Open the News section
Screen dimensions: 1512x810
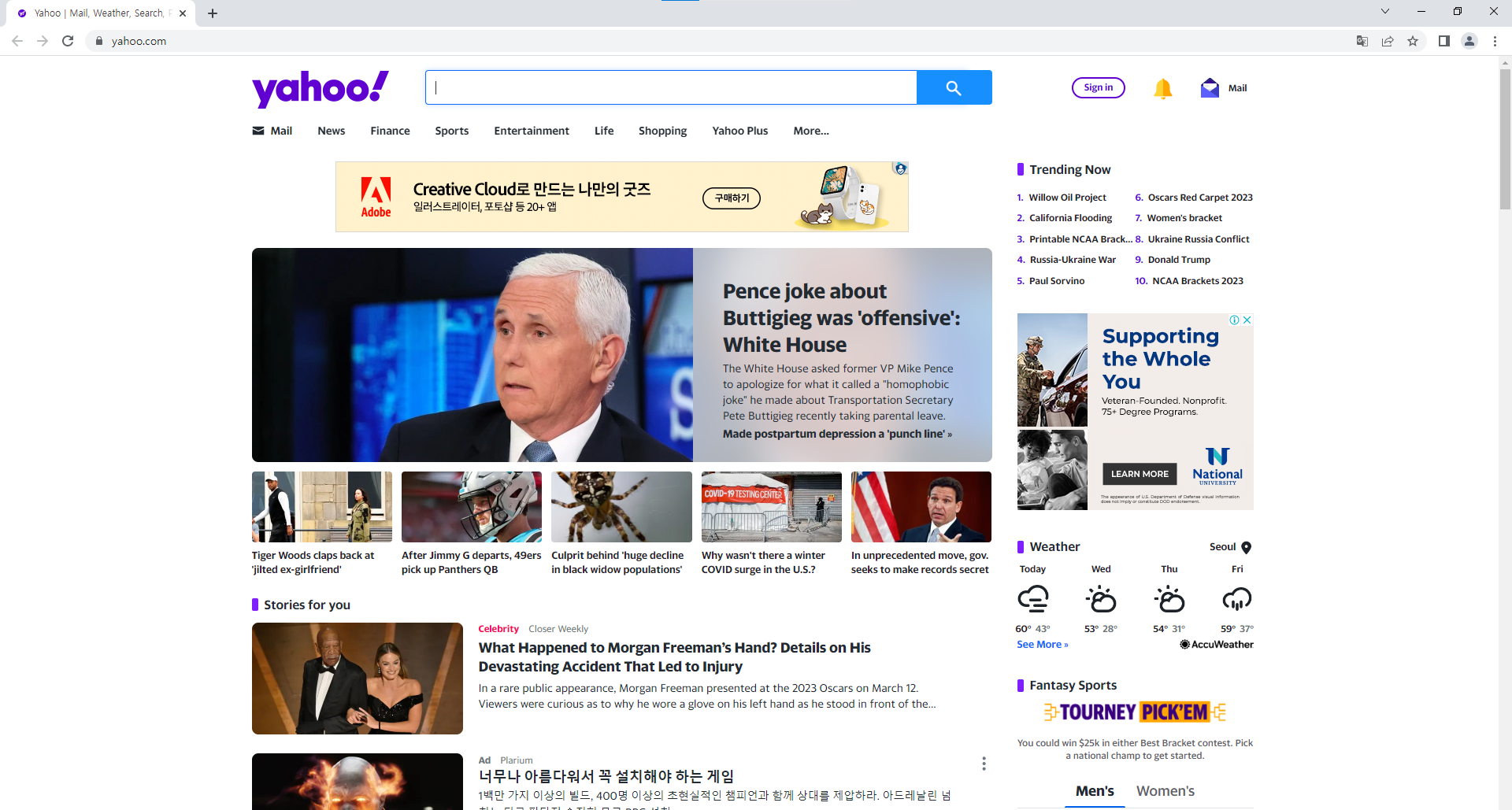332,131
